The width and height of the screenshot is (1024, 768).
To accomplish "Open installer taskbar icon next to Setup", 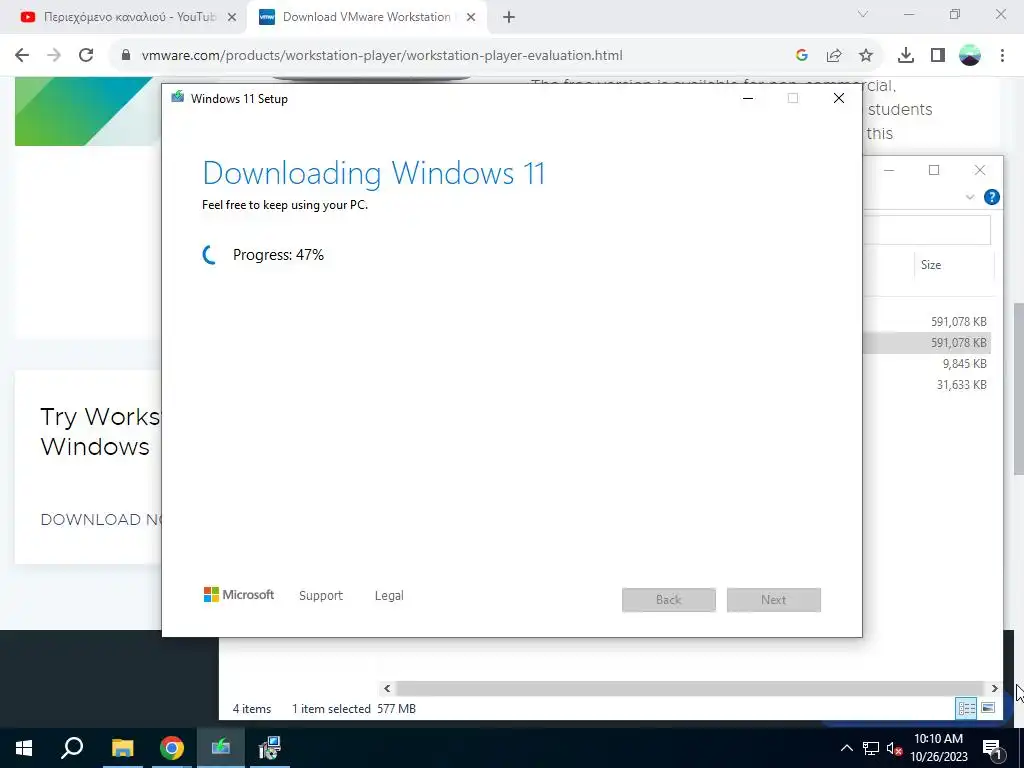I will click(269, 748).
